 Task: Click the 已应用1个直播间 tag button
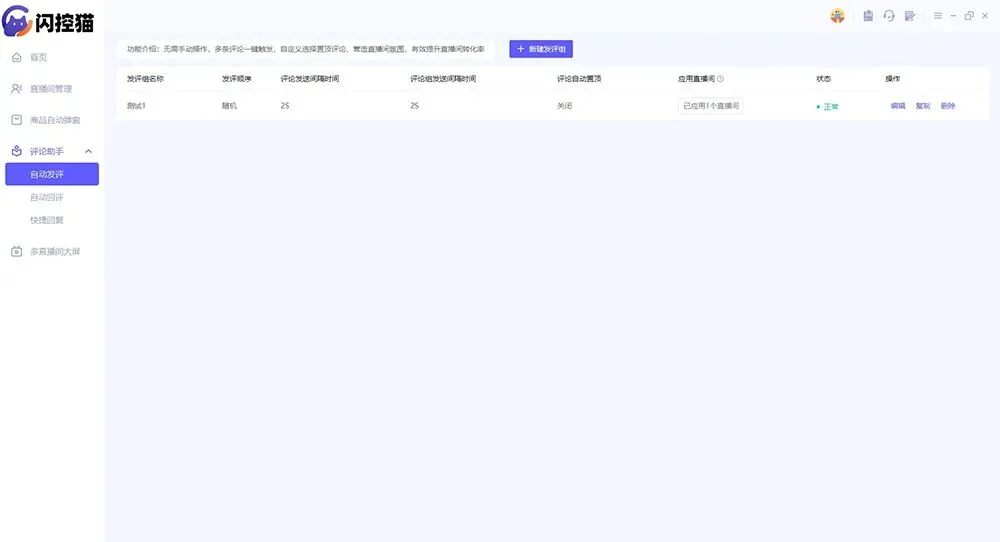tap(710, 106)
